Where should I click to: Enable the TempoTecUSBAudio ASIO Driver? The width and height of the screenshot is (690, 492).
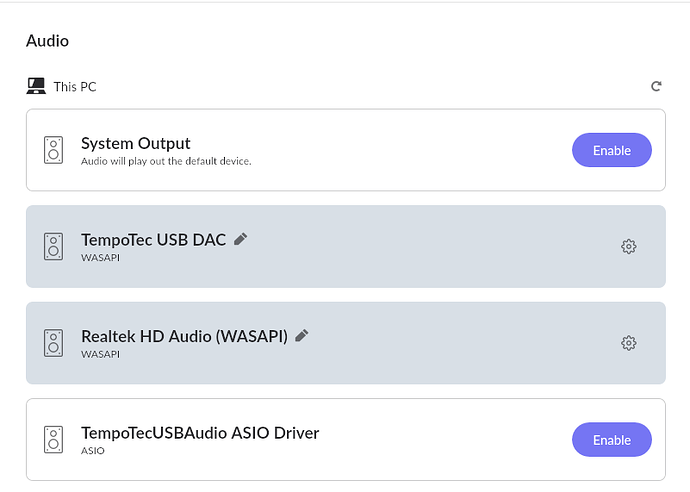tap(612, 440)
